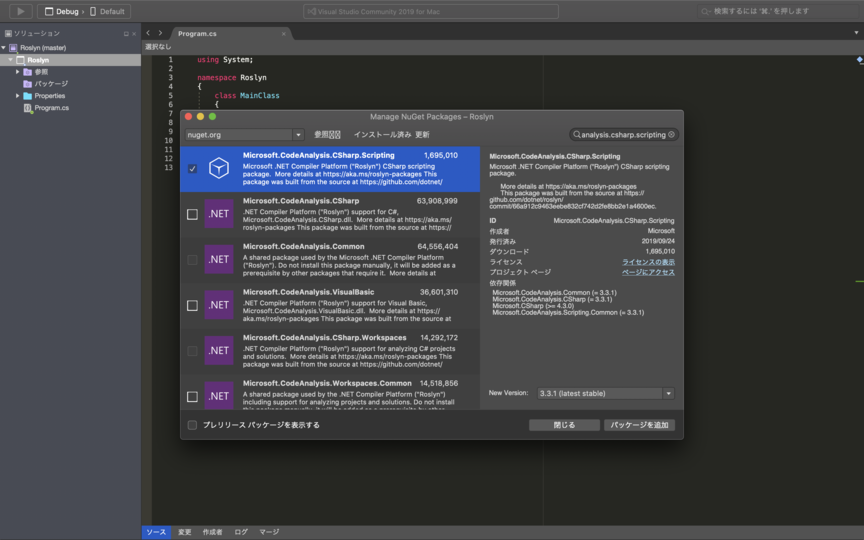
Task: Check the Microsoft.CodeAnalysis.VisualBasic package checkbox
Action: click(x=192, y=305)
